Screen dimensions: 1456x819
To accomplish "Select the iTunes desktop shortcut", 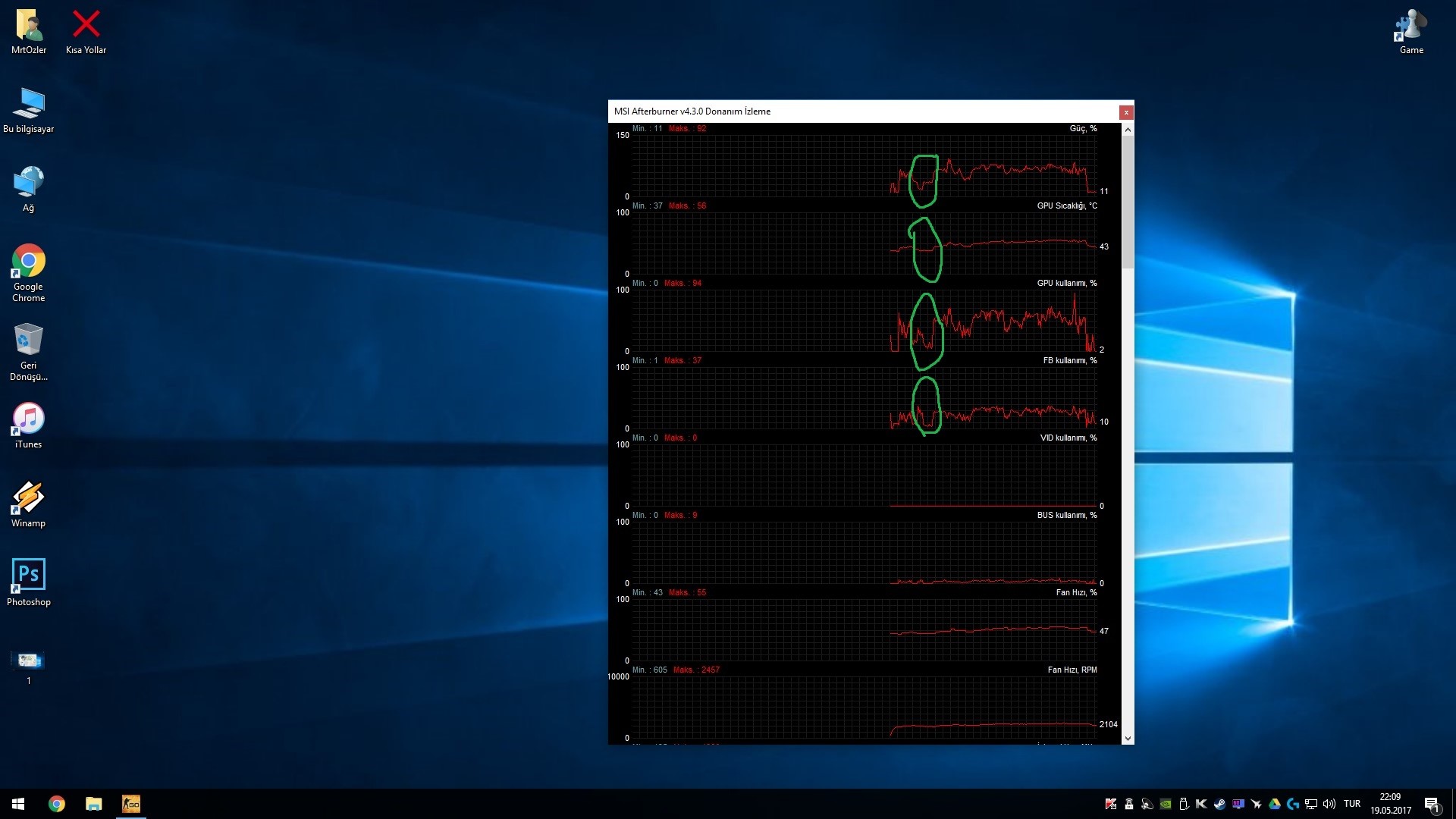I will [29, 426].
